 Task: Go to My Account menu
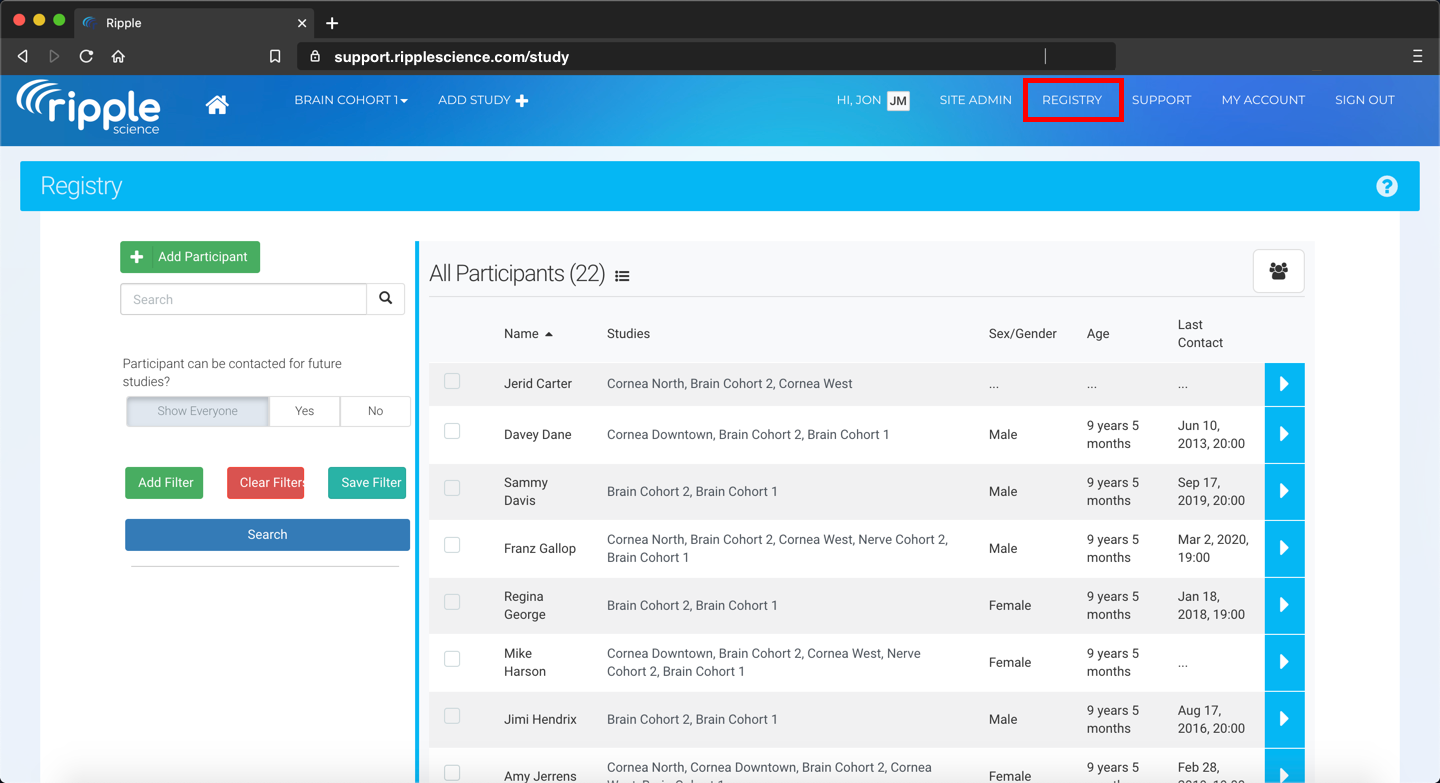(1263, 100)
